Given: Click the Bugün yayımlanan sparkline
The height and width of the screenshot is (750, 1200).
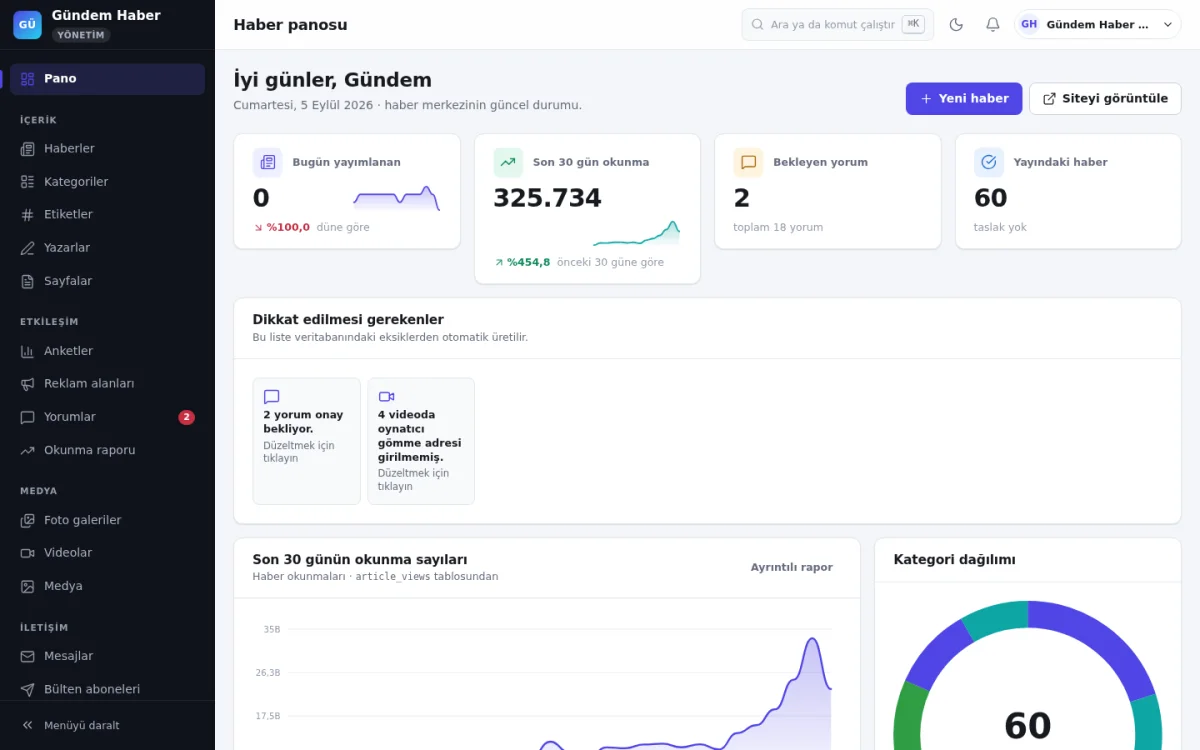Looking at the screenshot, I should pyautogui.click(x=396, y=198).
